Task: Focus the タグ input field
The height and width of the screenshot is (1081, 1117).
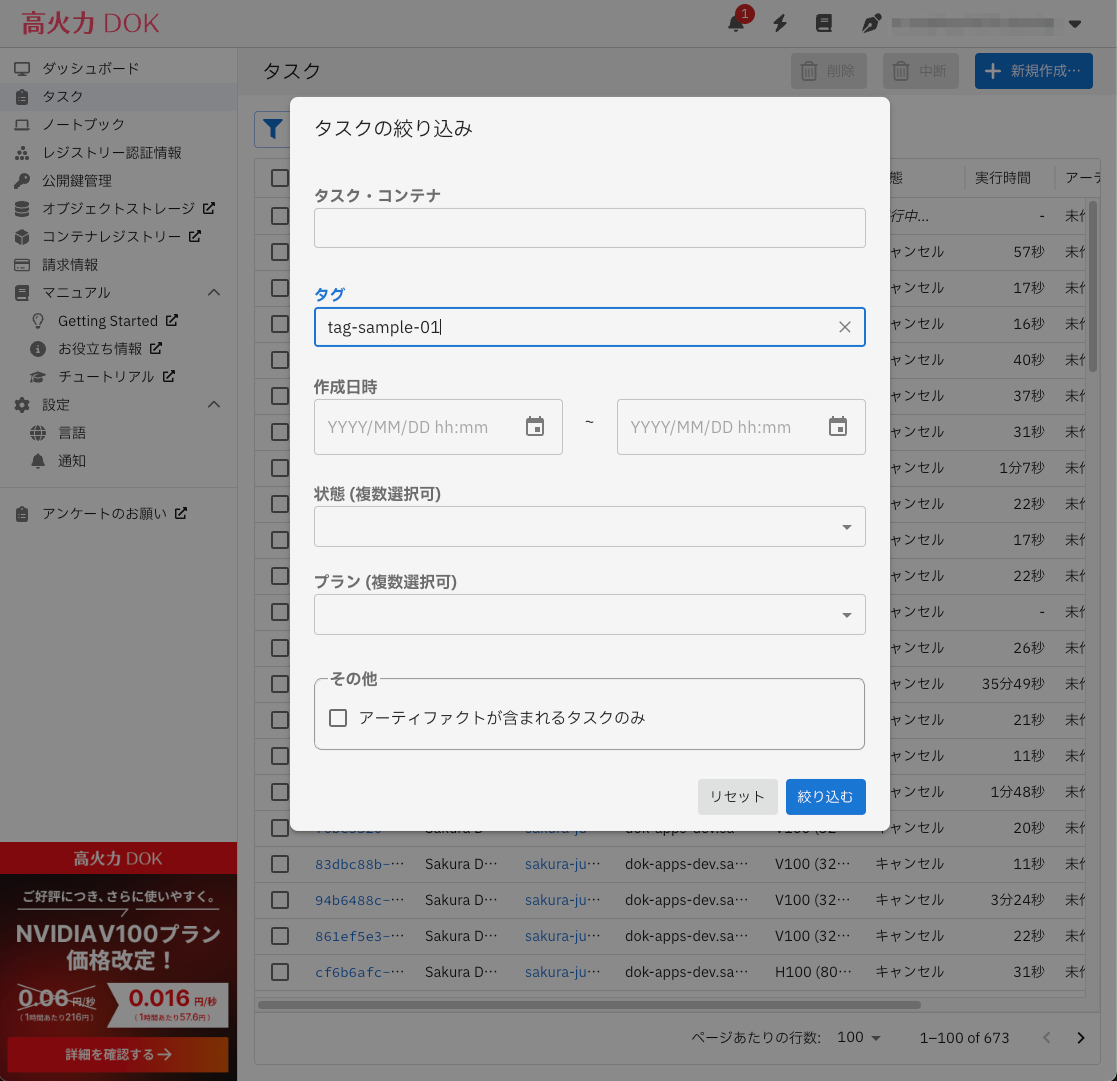Action: [590, 327]
